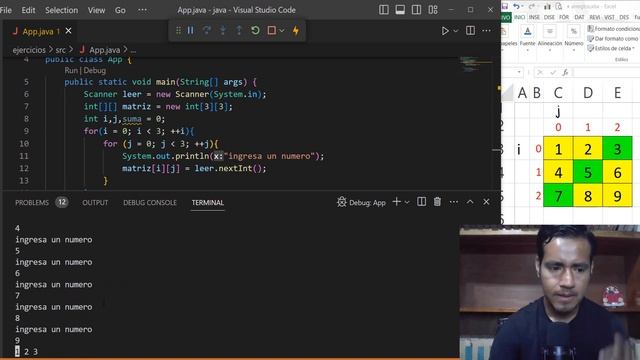Close the App.java tab
Screen dimensions: 640x360
point(69,31)
